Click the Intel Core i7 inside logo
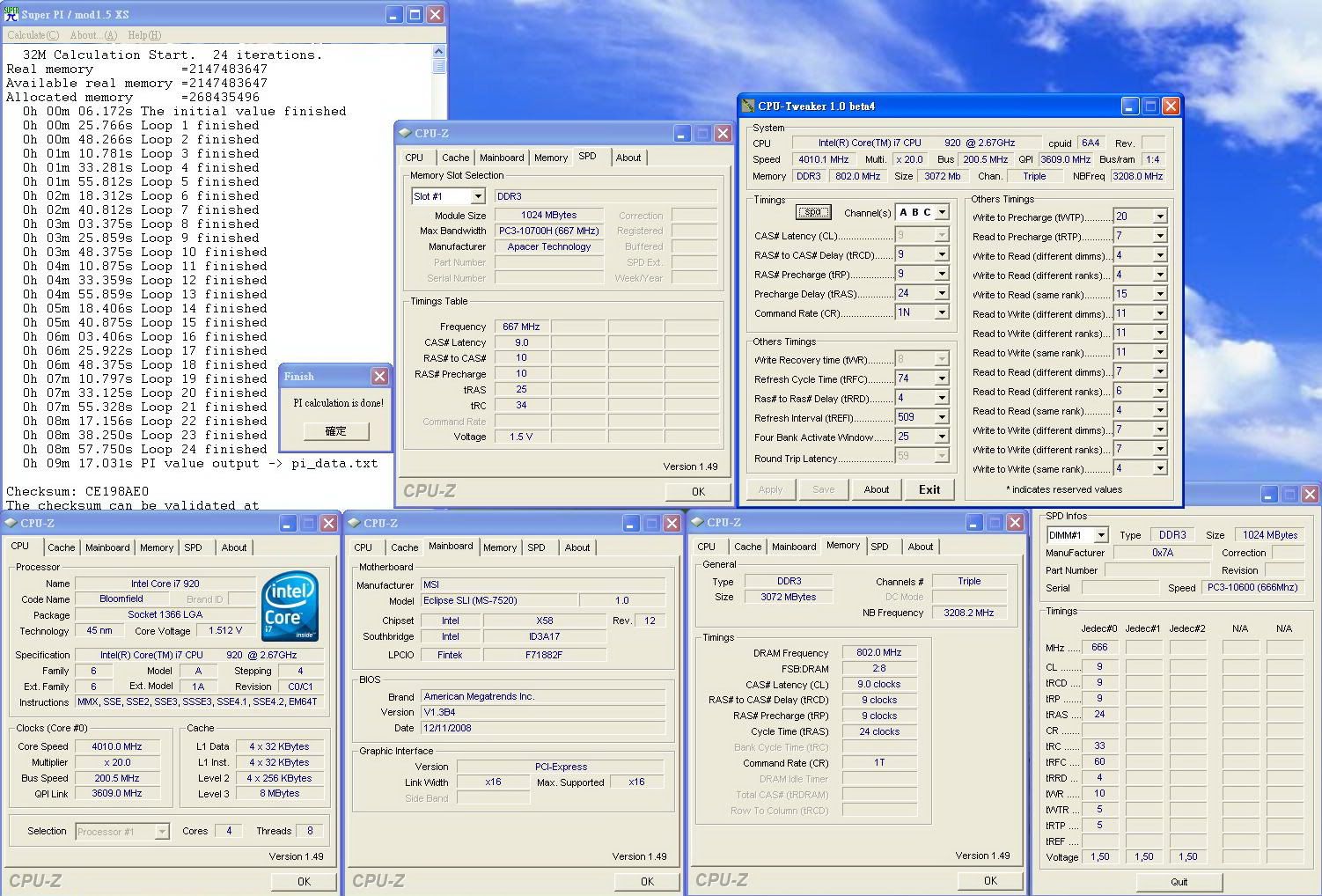The image size is (1322, 896). pos(290,606)
